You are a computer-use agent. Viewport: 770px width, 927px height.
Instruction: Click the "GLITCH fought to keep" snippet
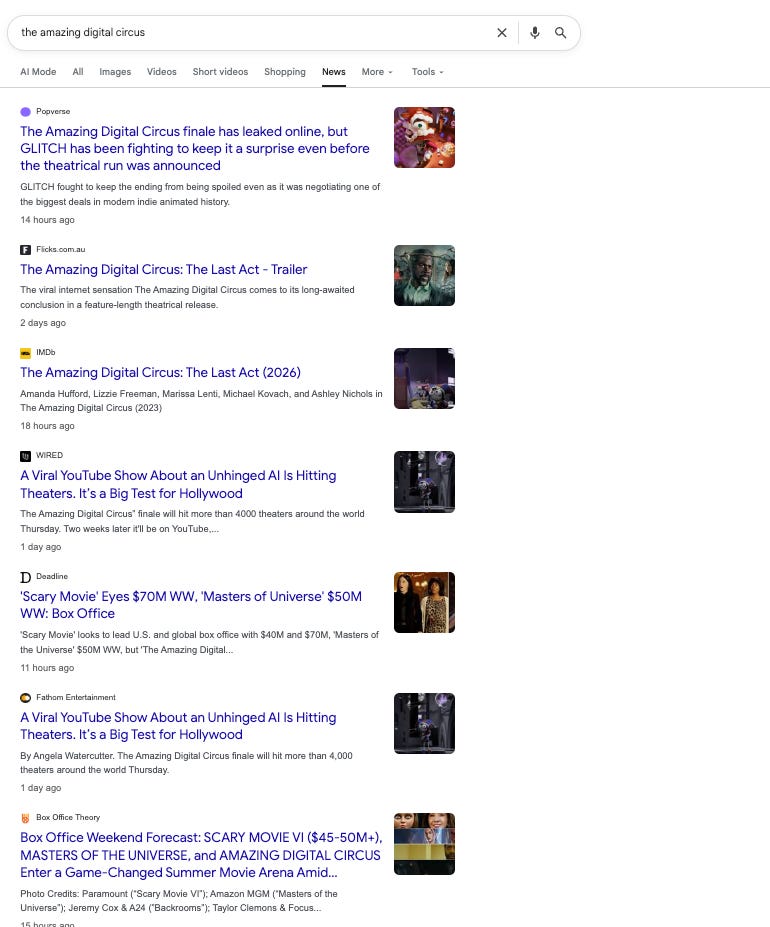200,195
